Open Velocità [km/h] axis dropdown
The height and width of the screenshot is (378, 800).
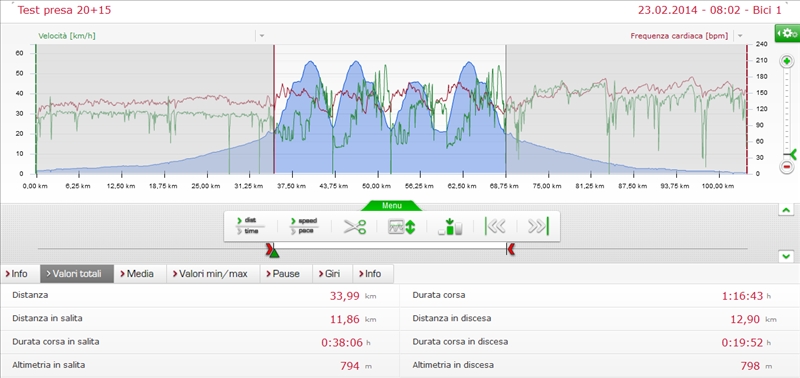(x=261, y=36)
